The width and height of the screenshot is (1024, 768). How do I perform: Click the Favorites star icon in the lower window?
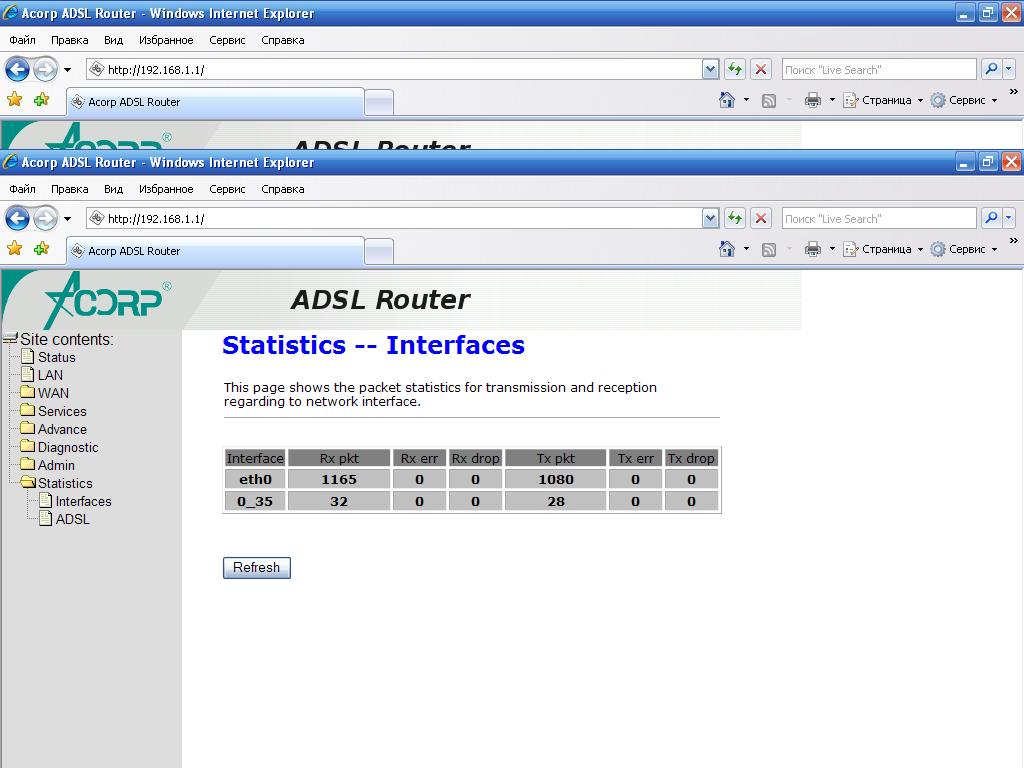(14, 249)
